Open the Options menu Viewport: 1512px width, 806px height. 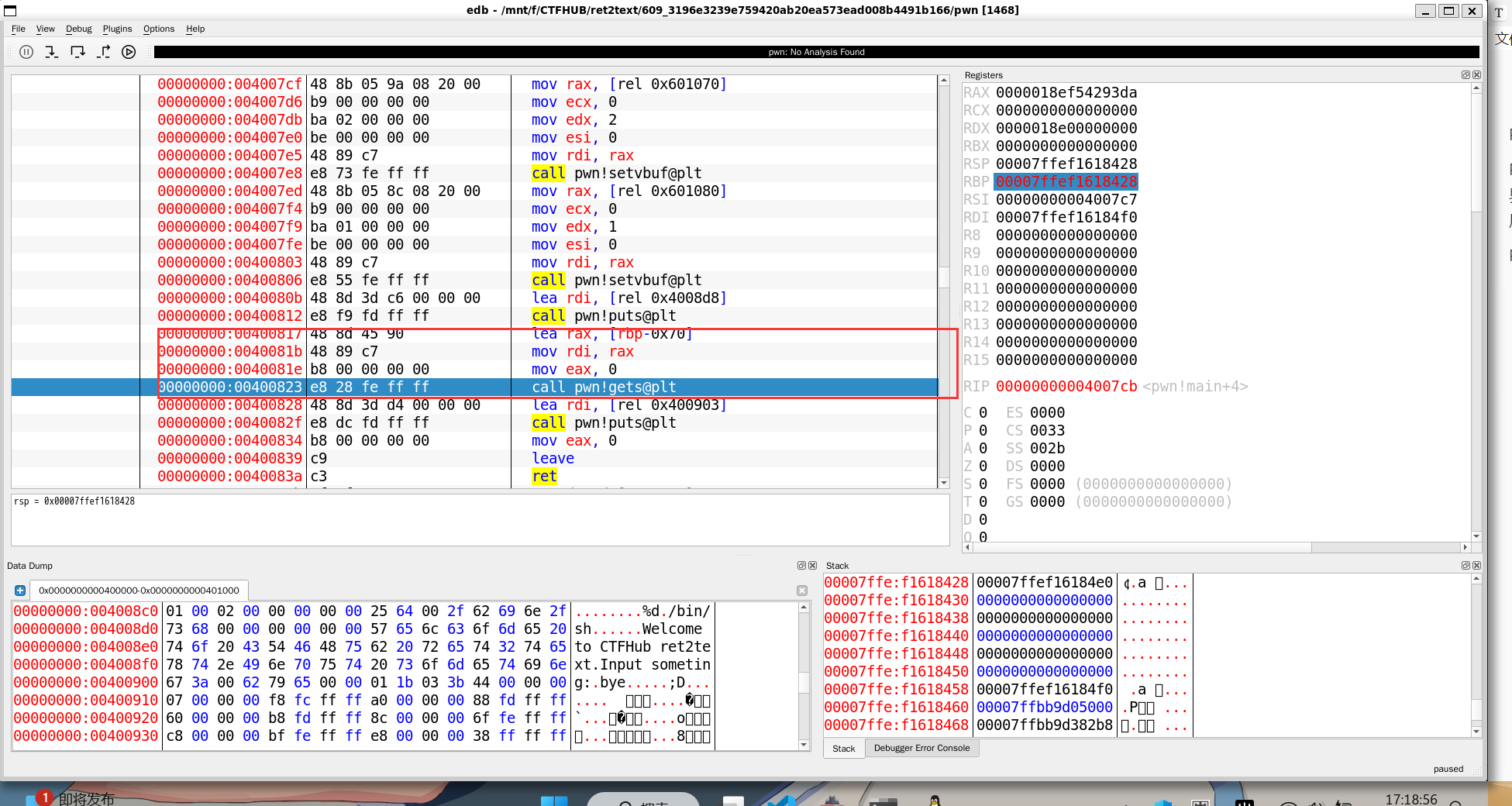coord(159,29)
